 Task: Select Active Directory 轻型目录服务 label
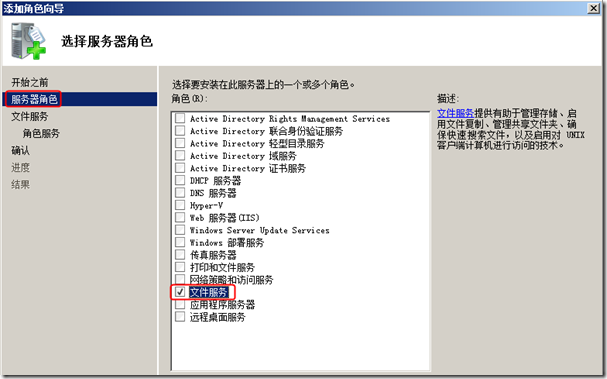point(257,143)
